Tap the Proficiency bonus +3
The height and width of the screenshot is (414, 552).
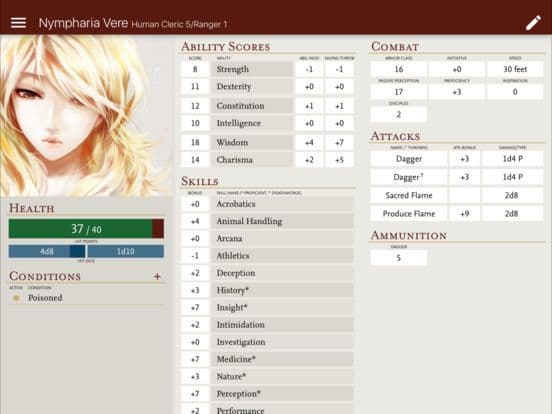coord(457,92)
